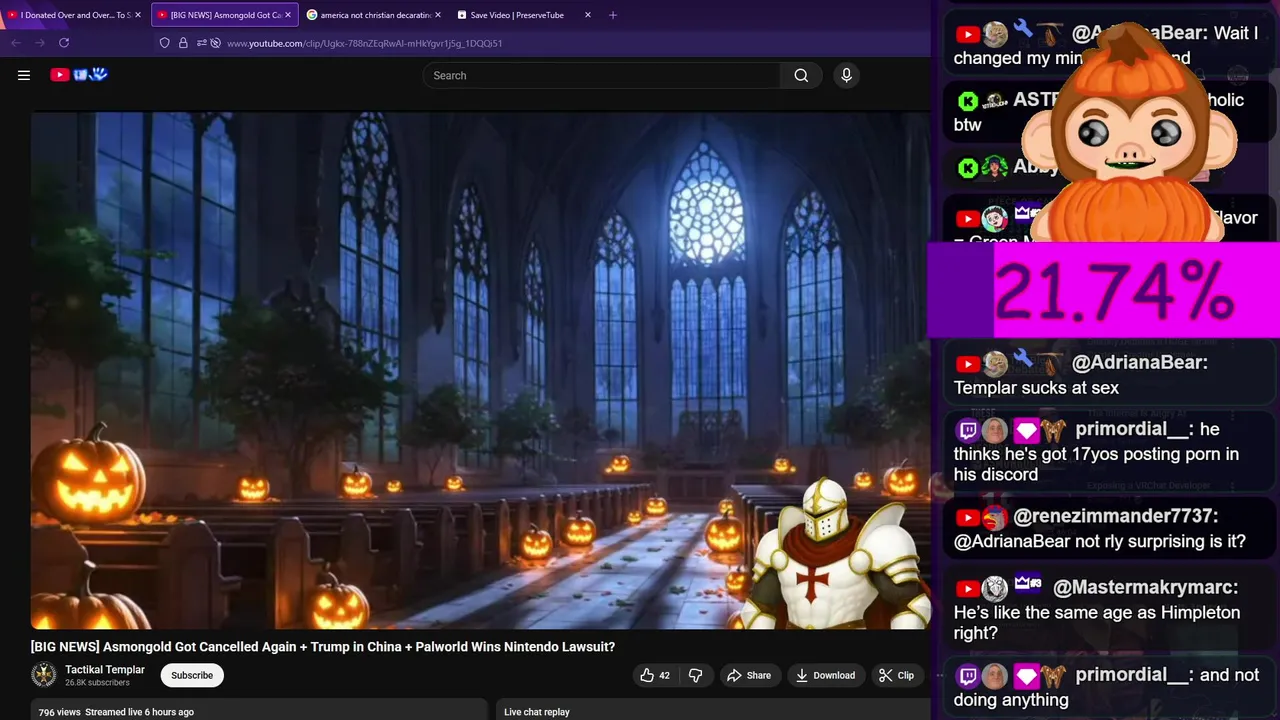Click the shield tracking protection icon
The image size is (1280, 720).
click(165, 43)
